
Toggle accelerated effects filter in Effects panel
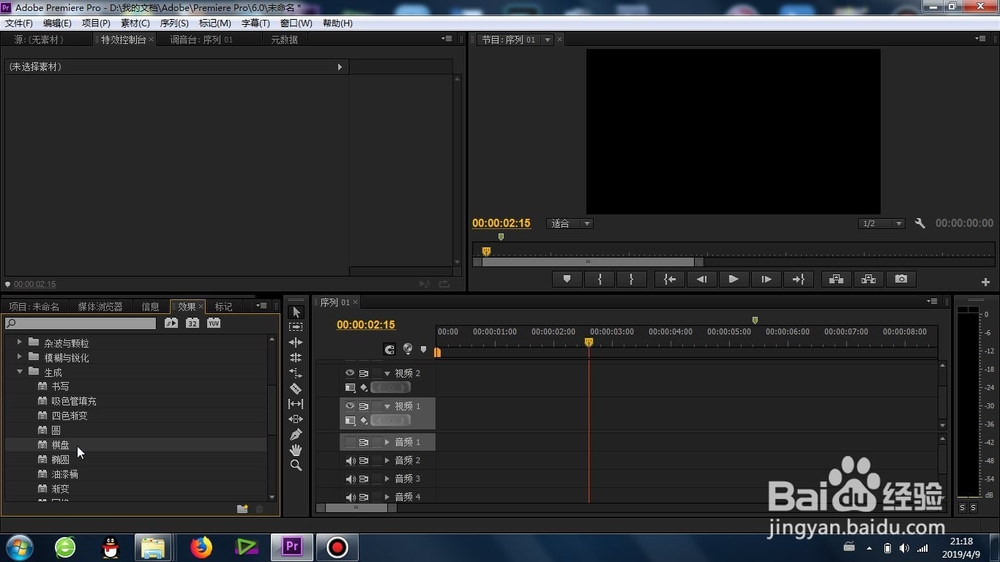click(x=171, y=323)
